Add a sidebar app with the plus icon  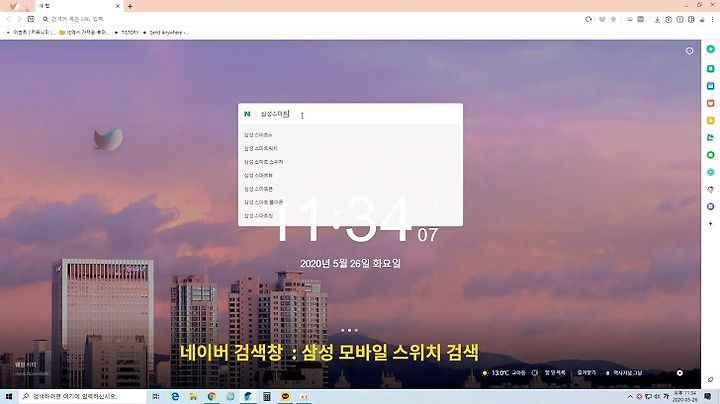click(710, 224)
